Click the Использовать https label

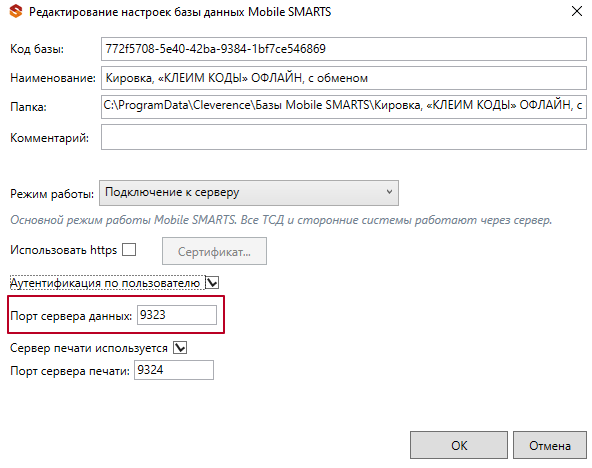(63, 250)
